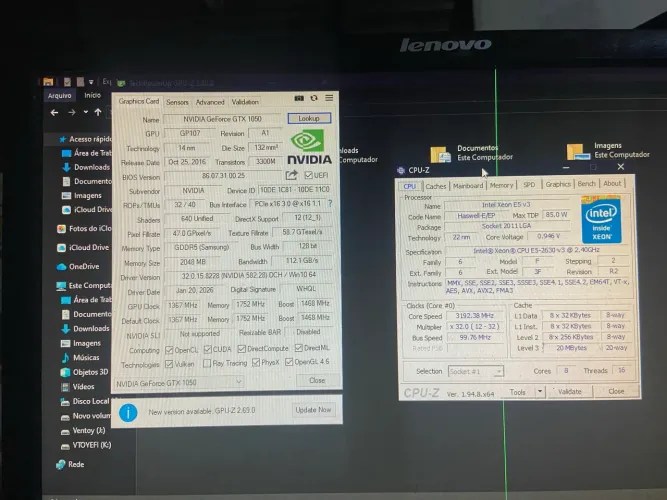The height and width of the screenshot is (500, 667).
Task: Click the Bus Interface question mark help
Action: 330,203
